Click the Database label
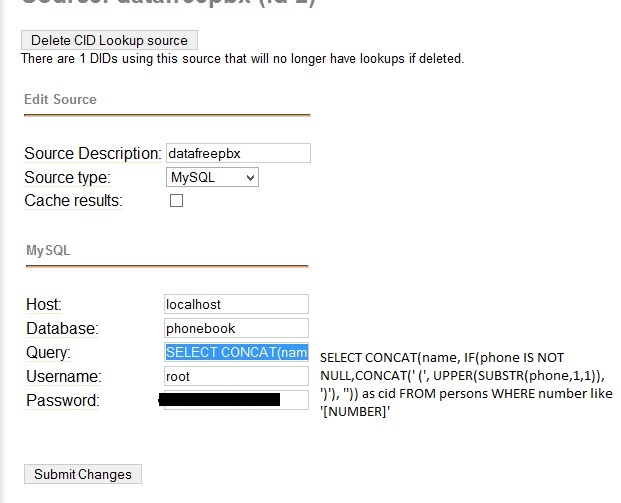The width and height of the screenshot is (621, 503). pos(62,328)
